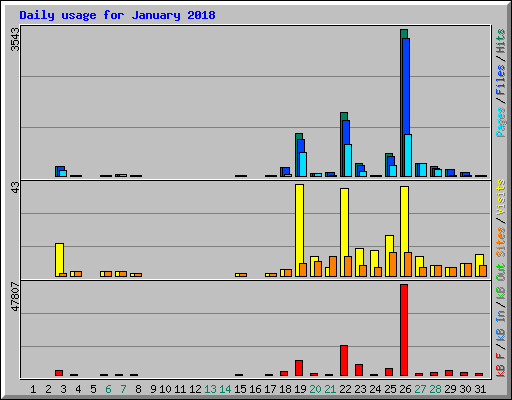Click day 24 on the x-axis
Viewport: 512px width, 400px height.
point(375,389)
